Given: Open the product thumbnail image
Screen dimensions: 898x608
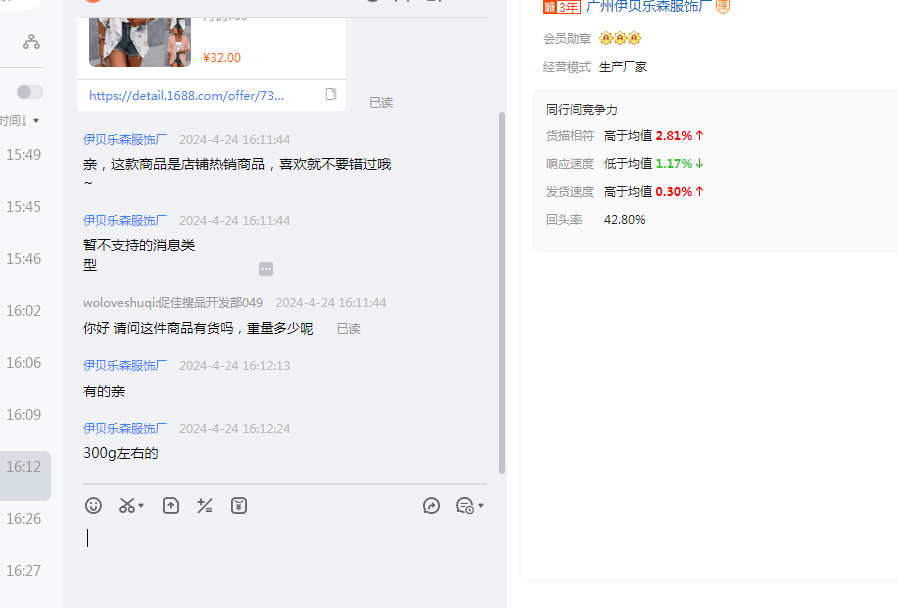Looking at the screenshot, I should pyautogui.click(x=140, y=42).
